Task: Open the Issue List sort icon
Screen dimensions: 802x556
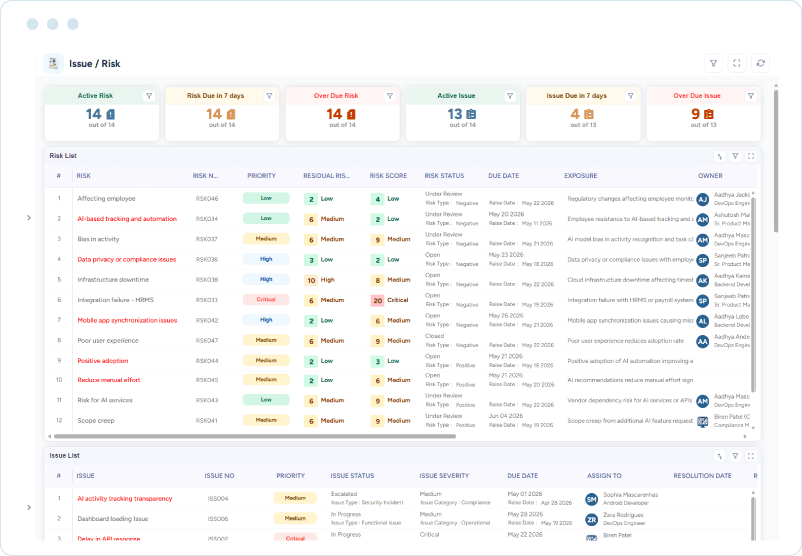Action: (720, 456)
